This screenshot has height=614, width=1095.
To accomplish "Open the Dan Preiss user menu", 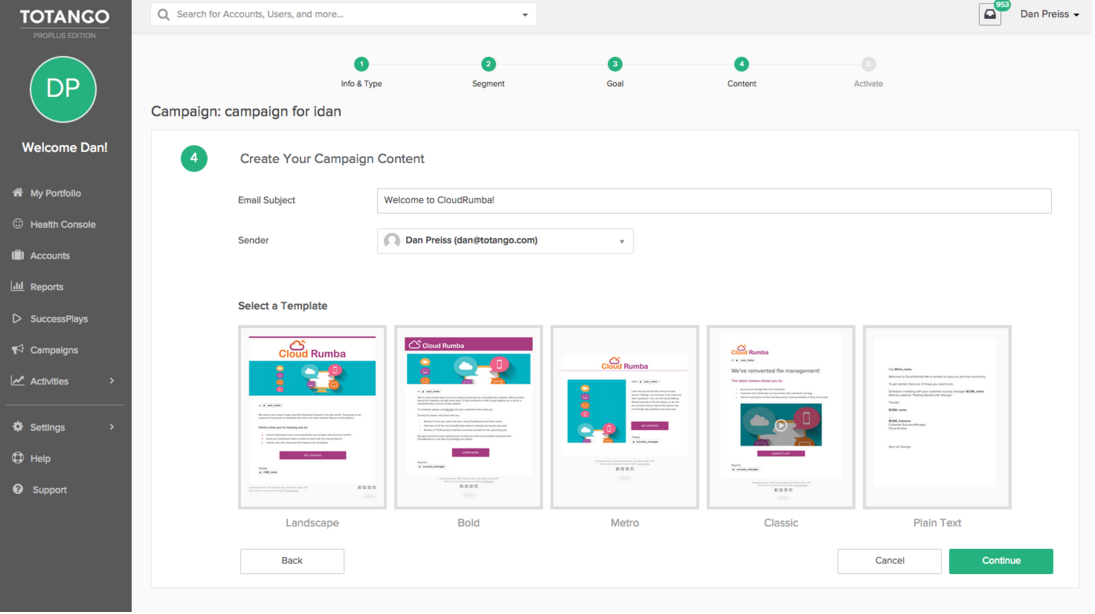I will point(1050,14).
